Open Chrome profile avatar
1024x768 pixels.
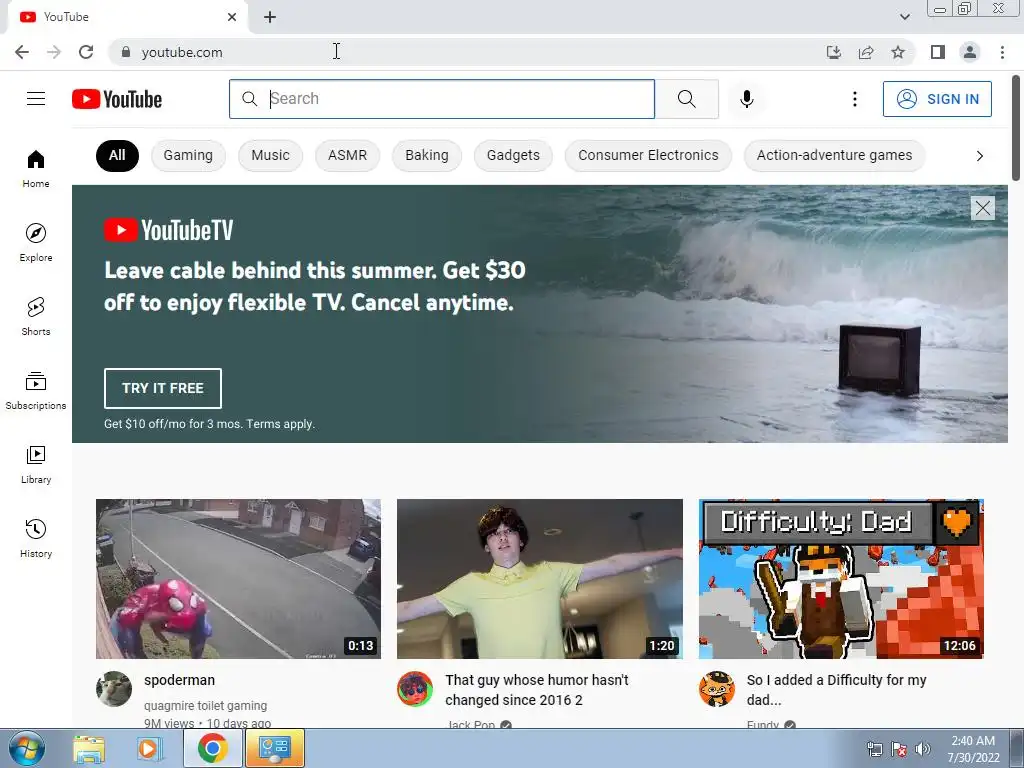970,52
